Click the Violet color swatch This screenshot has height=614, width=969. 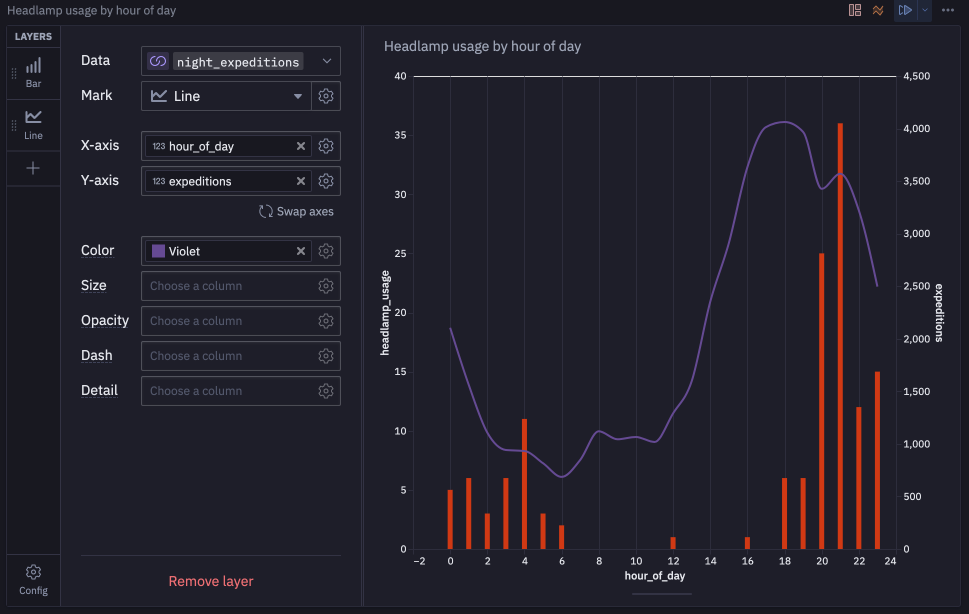[x=158, y=251]
